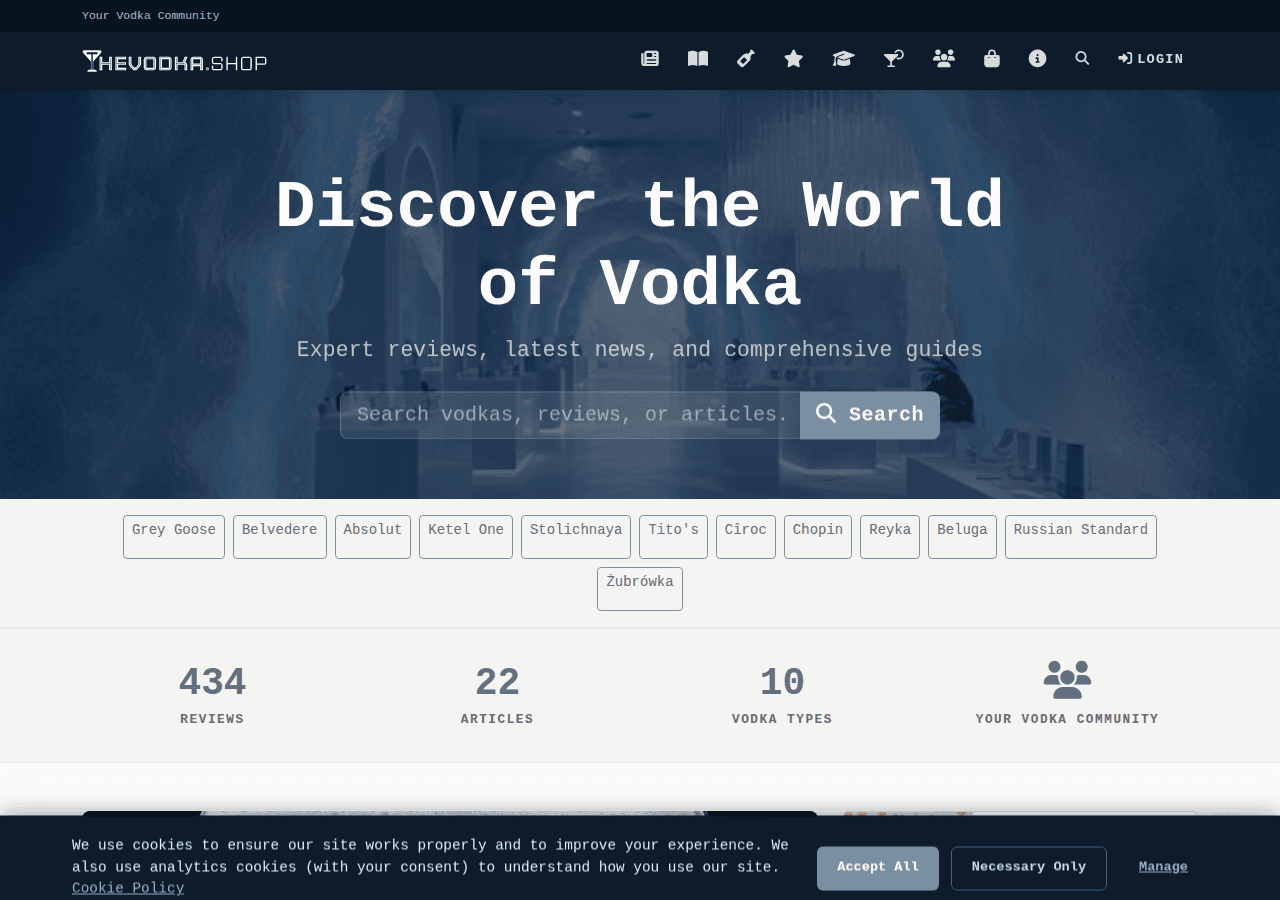This screenshot has width=1280, height=900.
Task: Open the community people icon in navbar
Action: coord(943,59)
